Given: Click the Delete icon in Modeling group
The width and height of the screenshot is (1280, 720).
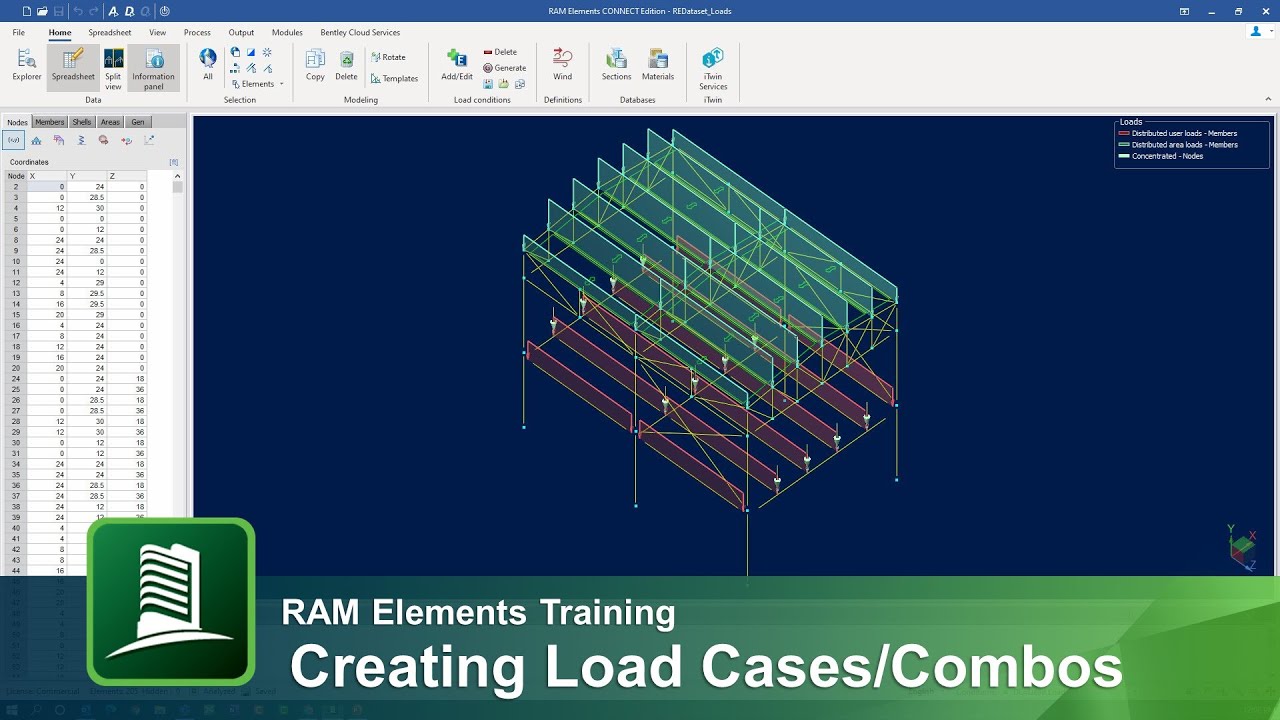Looking at the screenshot, I should point(346,66).
